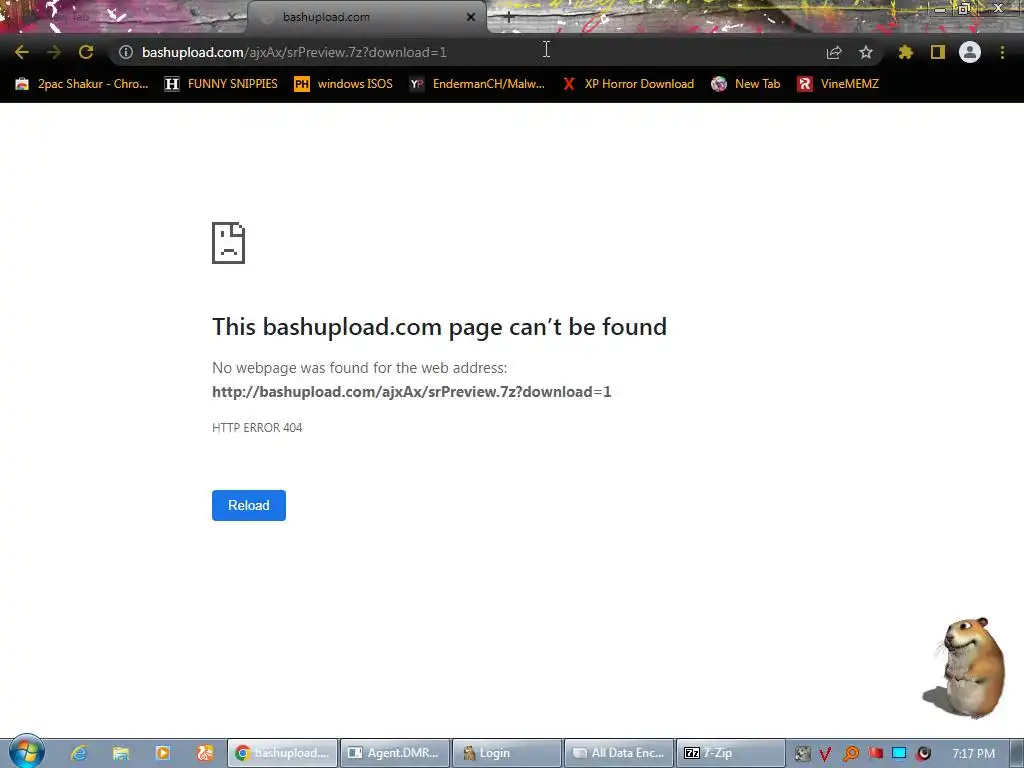This screenshot has height=768, width=1024.
Task: Switch to the inactive first tab
Action: 124,18
